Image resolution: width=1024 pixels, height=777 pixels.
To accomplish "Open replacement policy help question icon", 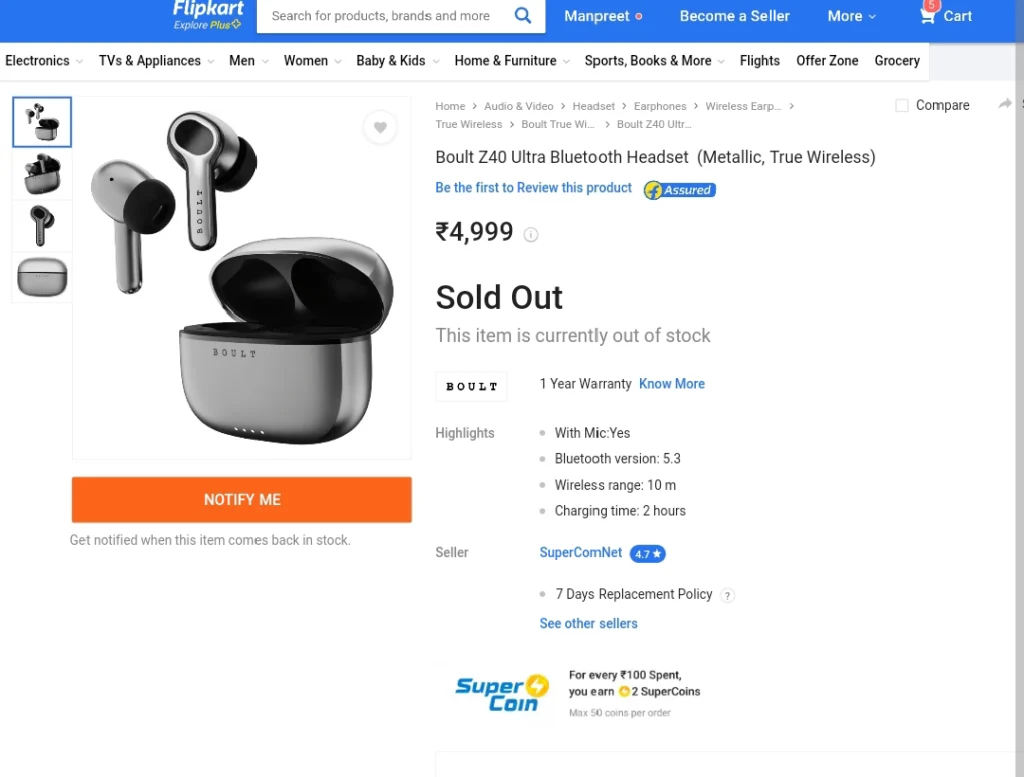I will click(727, 595).
